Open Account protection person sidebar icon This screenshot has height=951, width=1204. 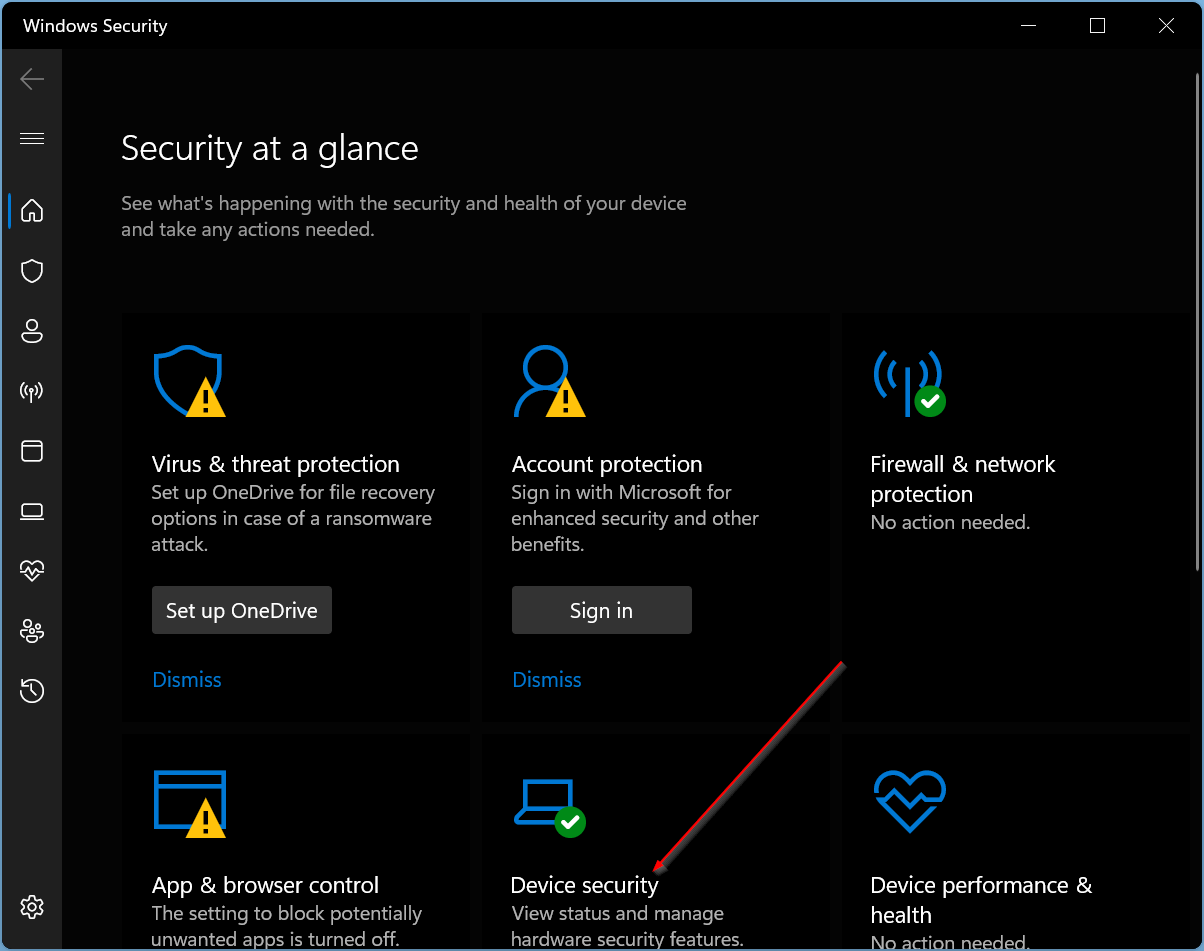32,331
